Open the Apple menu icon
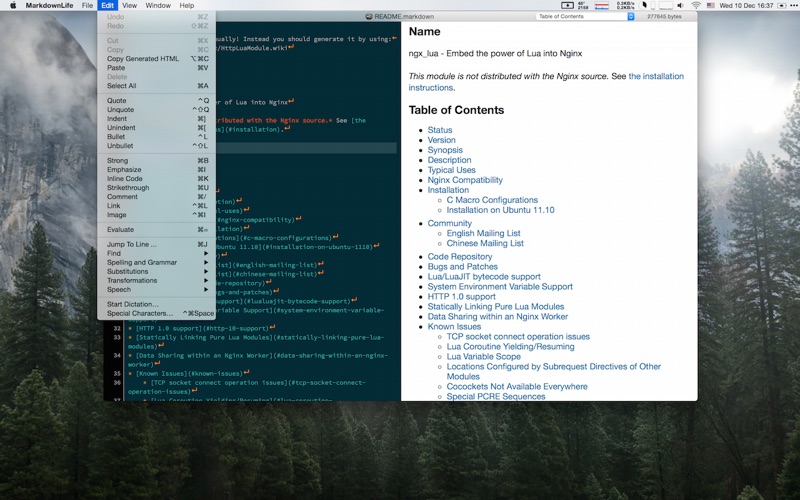Screen dimensions: 800x500 (x=13, y=5)
